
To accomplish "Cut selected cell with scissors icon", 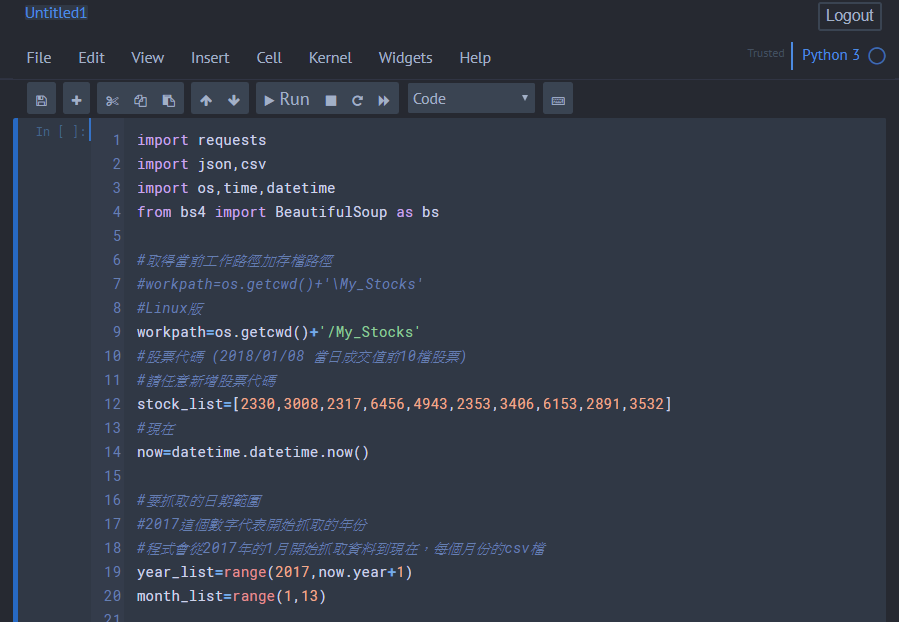I will [112, 99].
